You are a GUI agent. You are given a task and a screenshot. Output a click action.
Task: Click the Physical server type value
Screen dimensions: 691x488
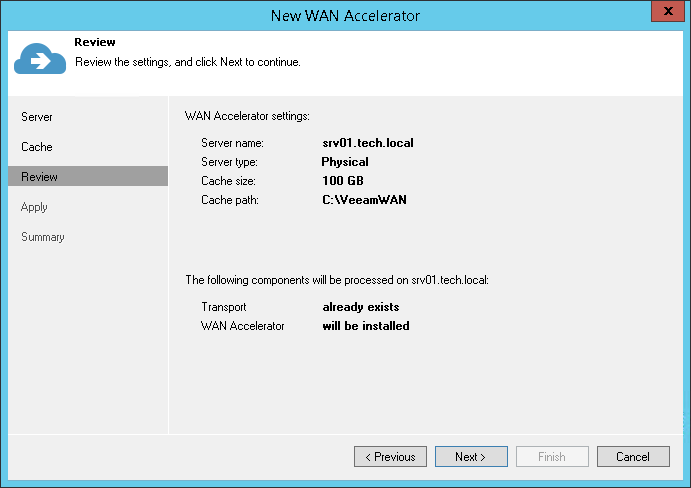pyautogui.click(x=345, y=162)
